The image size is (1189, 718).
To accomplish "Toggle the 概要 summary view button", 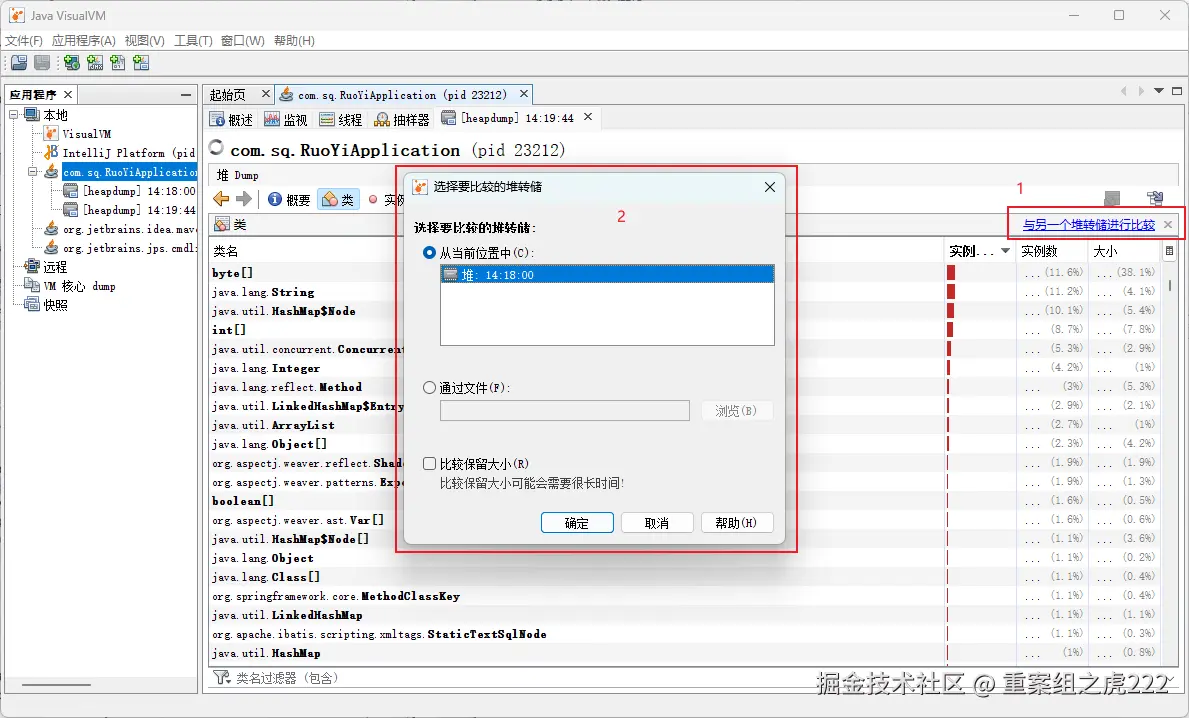I will (x=289, y=199).
